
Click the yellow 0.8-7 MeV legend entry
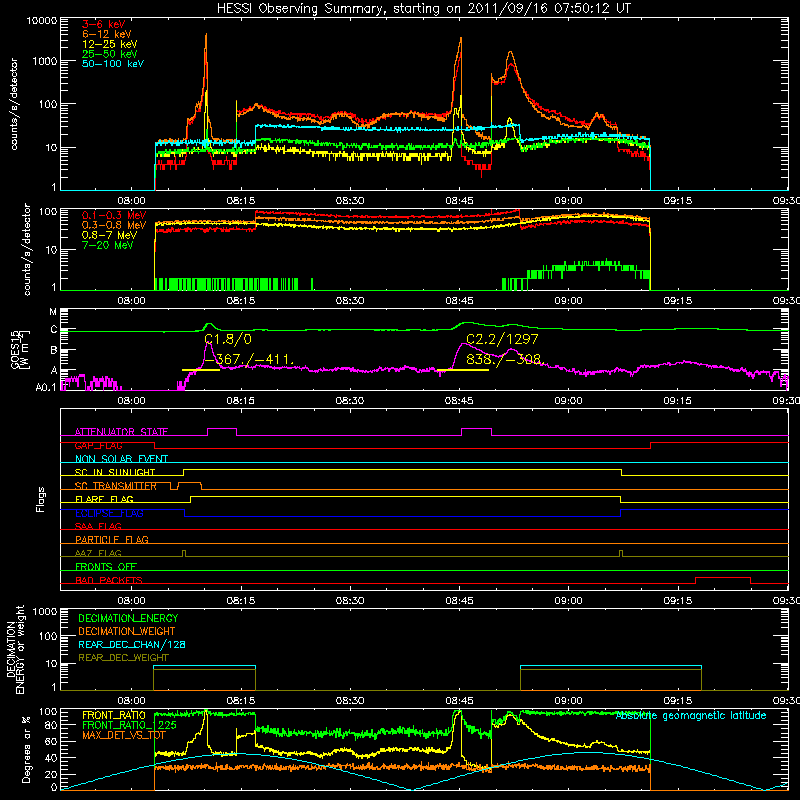tap(109, 235)
